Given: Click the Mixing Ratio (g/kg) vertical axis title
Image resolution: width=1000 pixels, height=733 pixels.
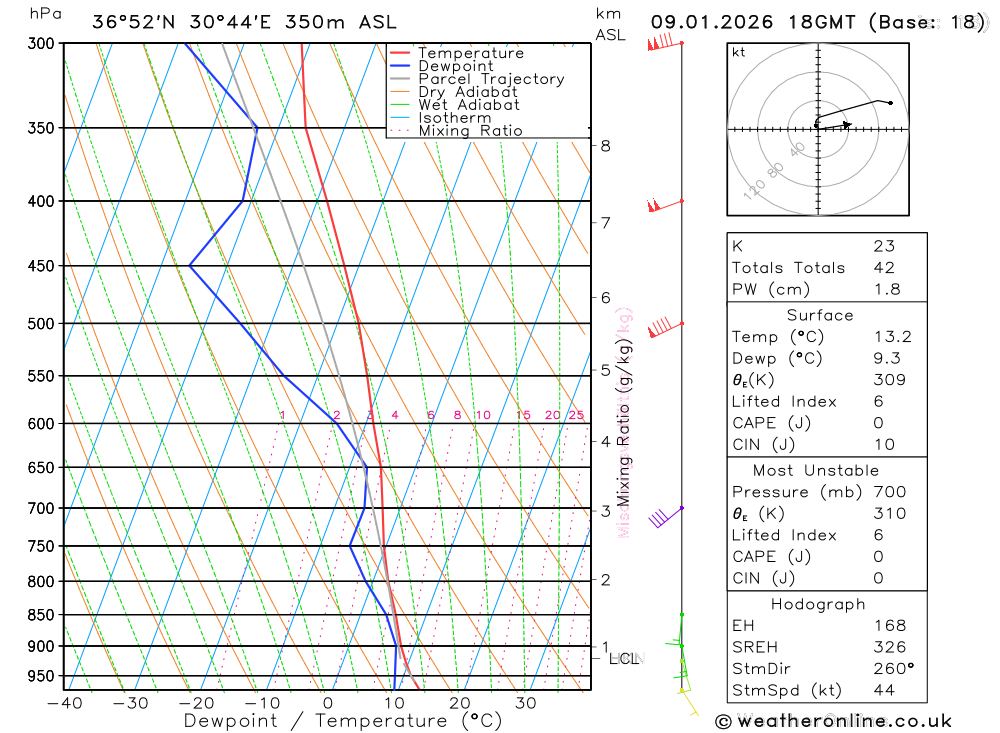Looking at the screenshot, I should (623, 422).
